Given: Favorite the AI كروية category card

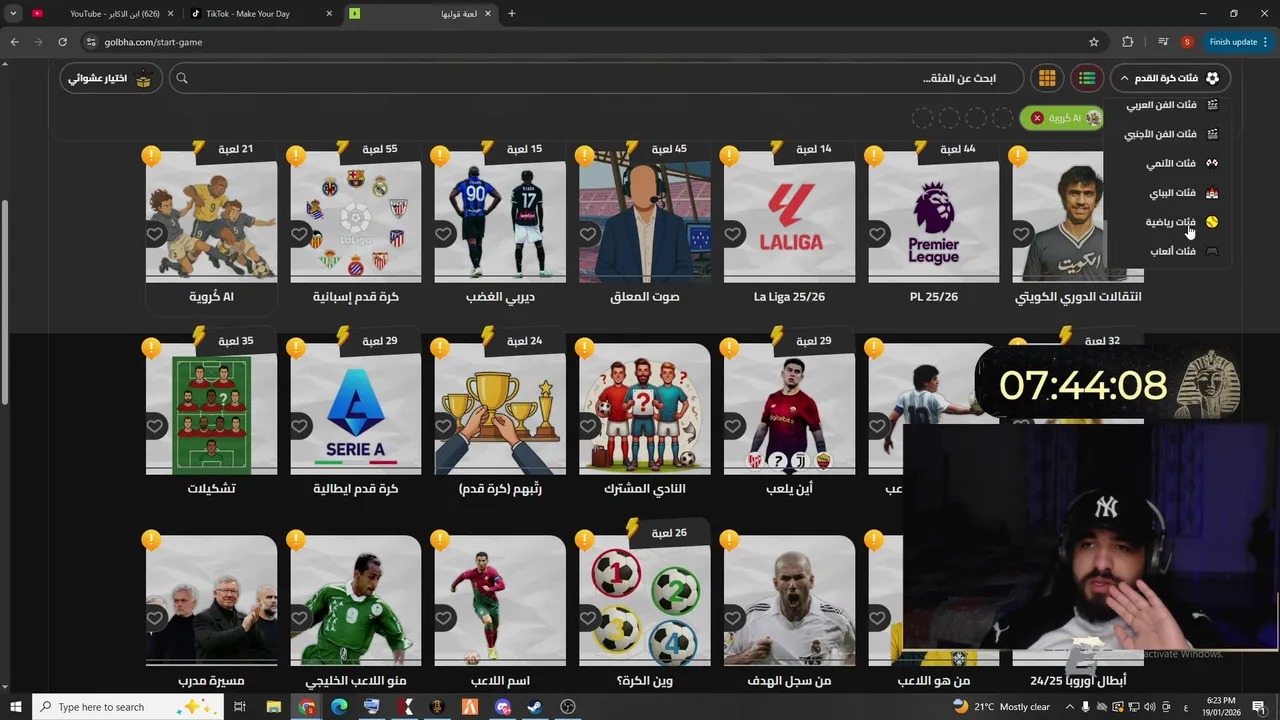Looking at the screenshot, I should tap(154, 234).
